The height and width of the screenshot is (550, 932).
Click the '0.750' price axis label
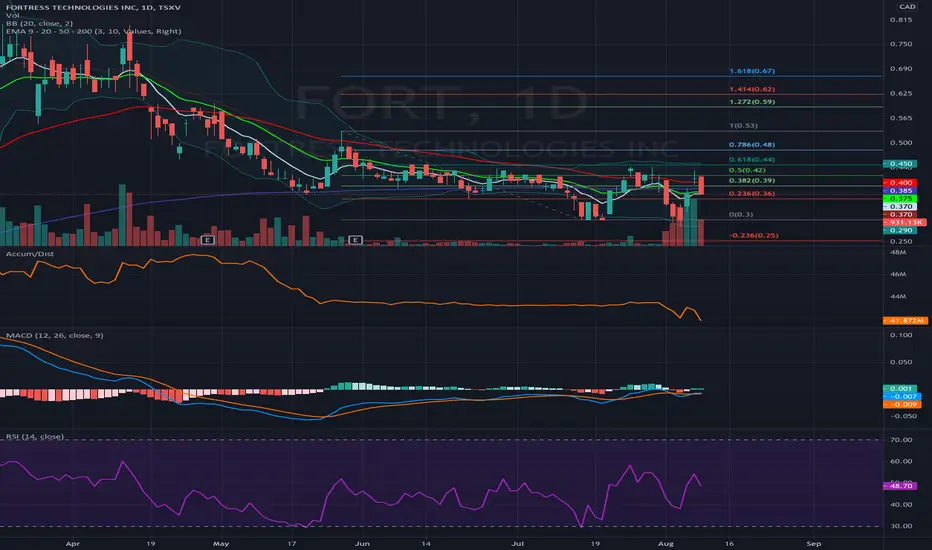[901, 44]
